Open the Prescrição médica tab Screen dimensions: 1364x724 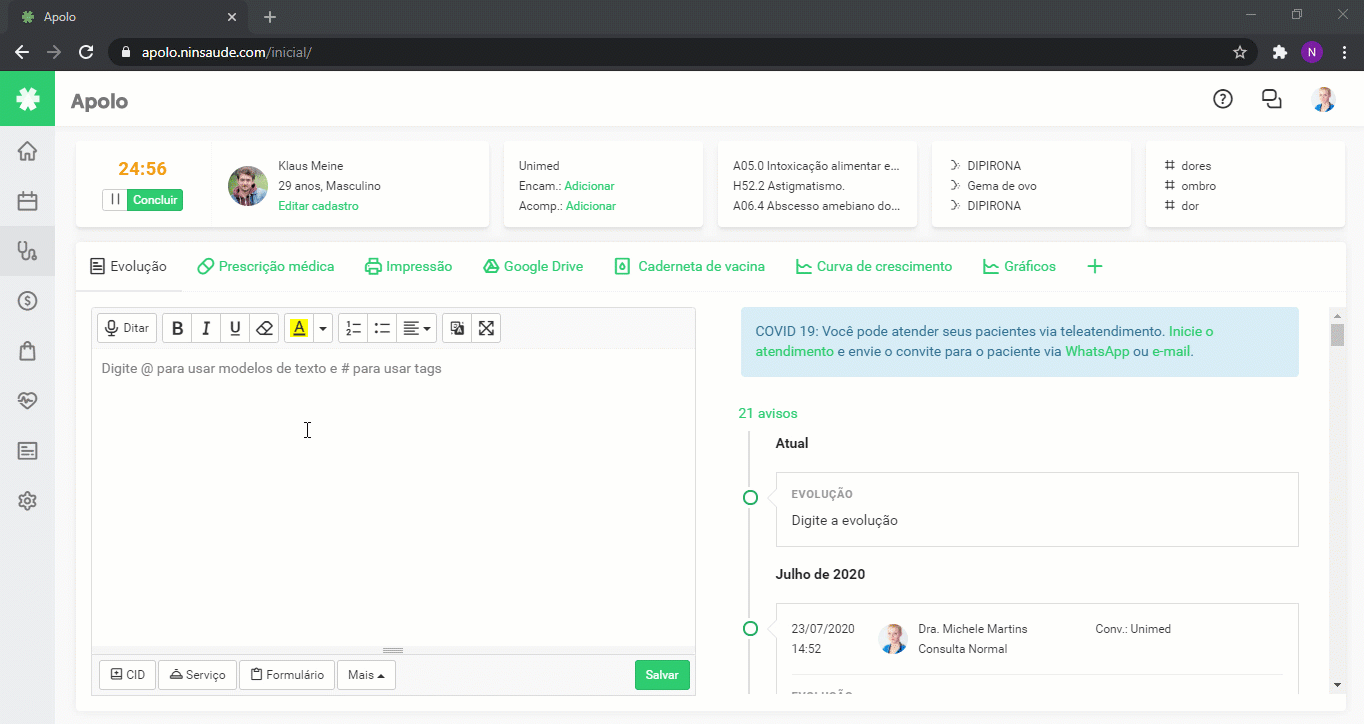point(266,266)
